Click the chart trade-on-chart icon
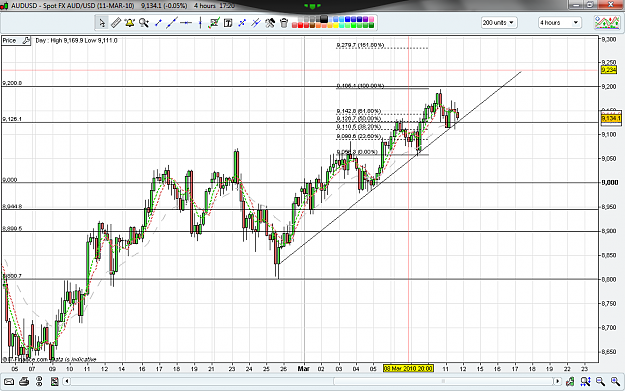Viewport: 625px width, 391px height. coord(214,23)
